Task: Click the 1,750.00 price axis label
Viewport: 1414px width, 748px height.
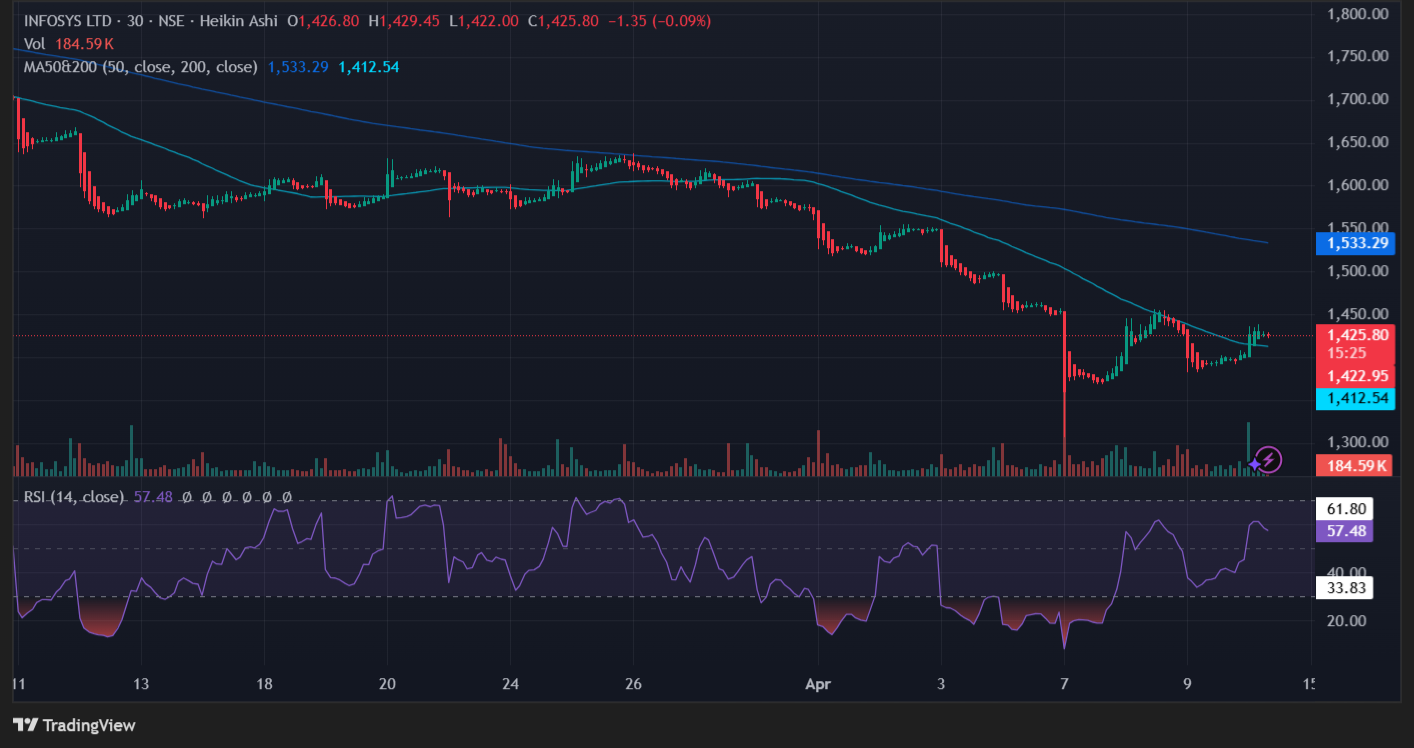Action: pyautogui.click(x=1358, y=56)
